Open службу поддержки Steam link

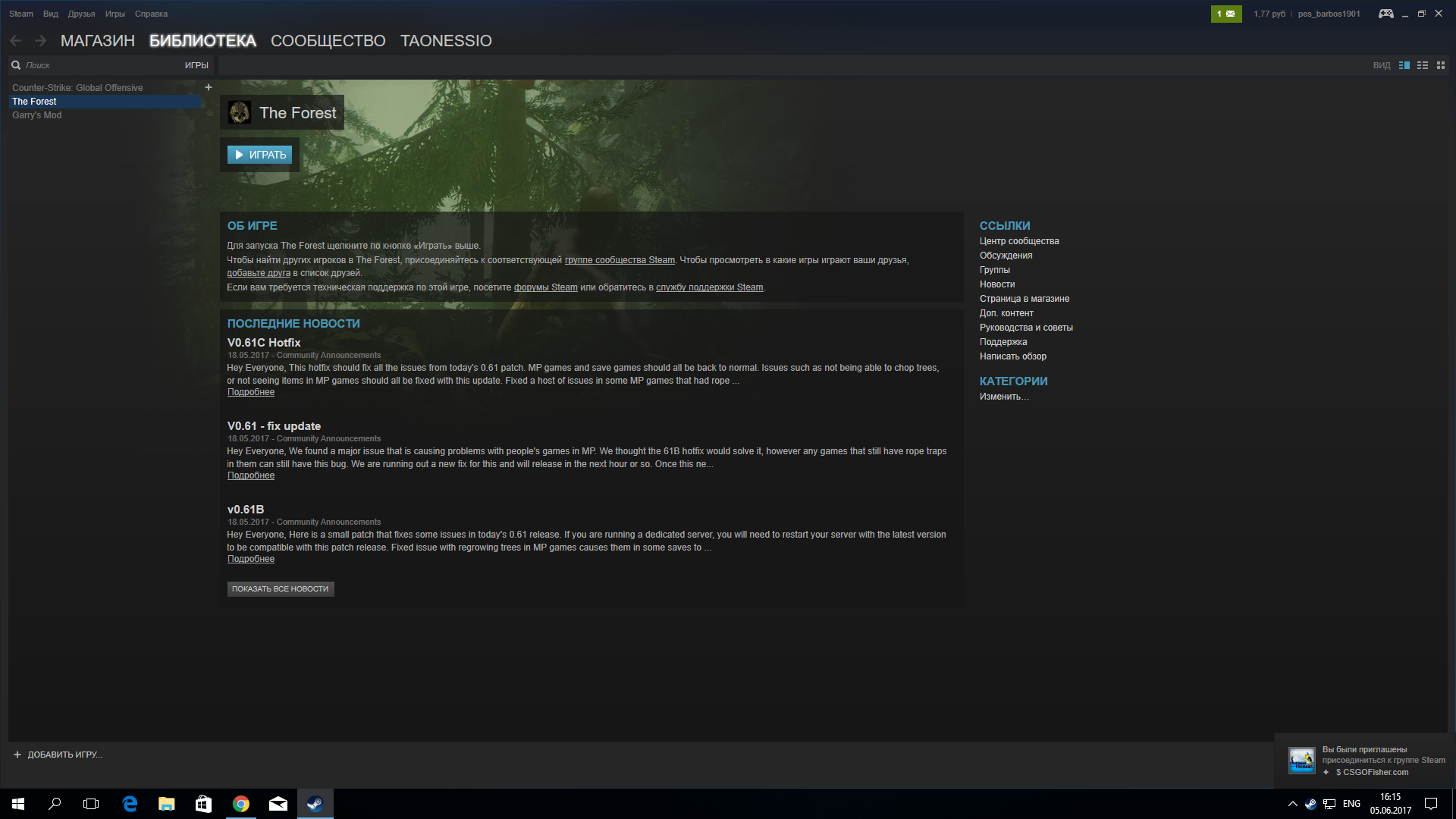[709, 287]
